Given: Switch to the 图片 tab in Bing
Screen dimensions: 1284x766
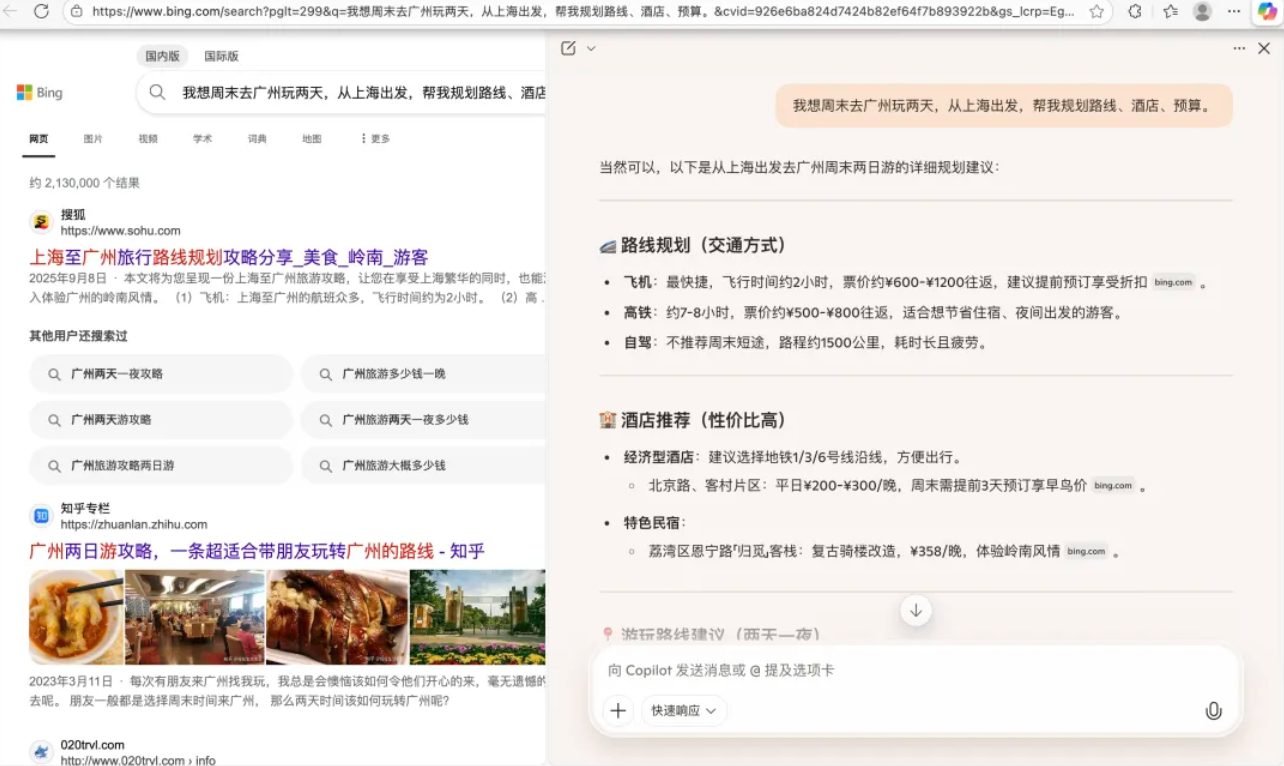Looking at the screenshot, I should tap(92, 138).
